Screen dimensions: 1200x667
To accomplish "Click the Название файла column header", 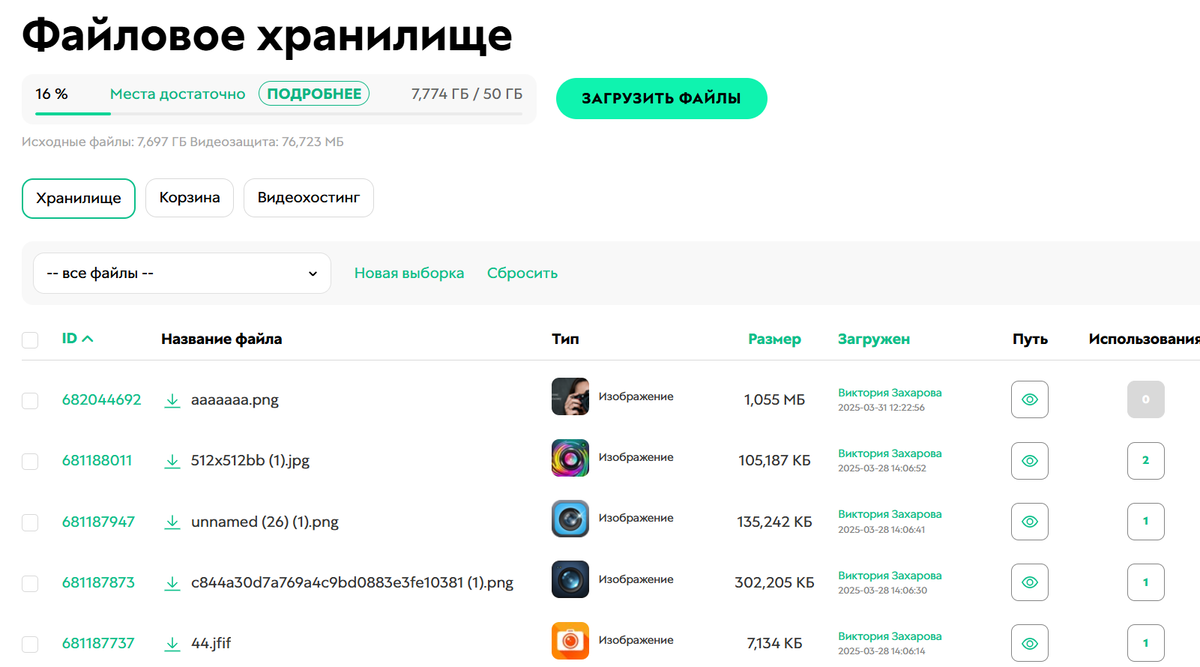I will pos(221,339).
